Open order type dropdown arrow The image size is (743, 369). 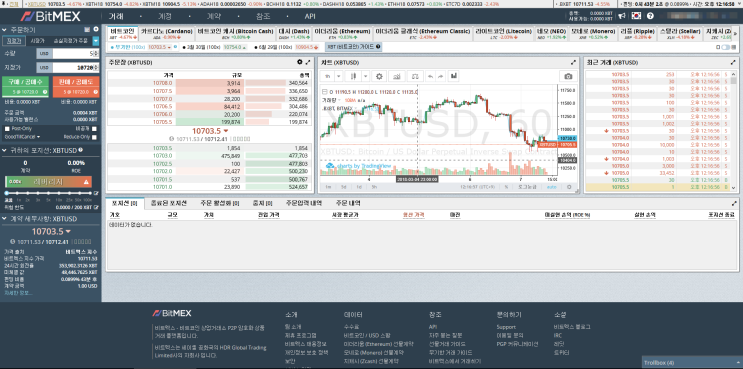coord(96,41)
